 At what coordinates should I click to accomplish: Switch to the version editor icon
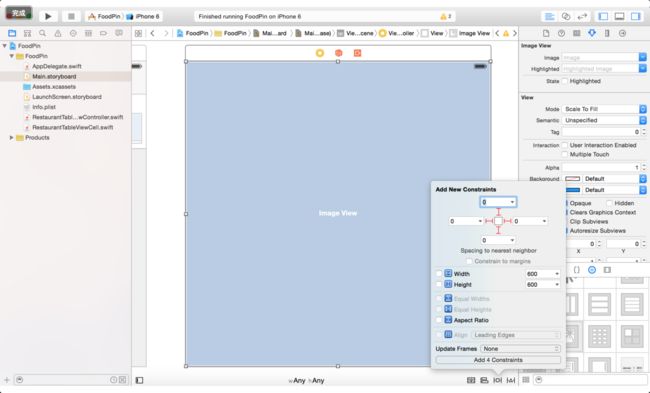[582, 17]
